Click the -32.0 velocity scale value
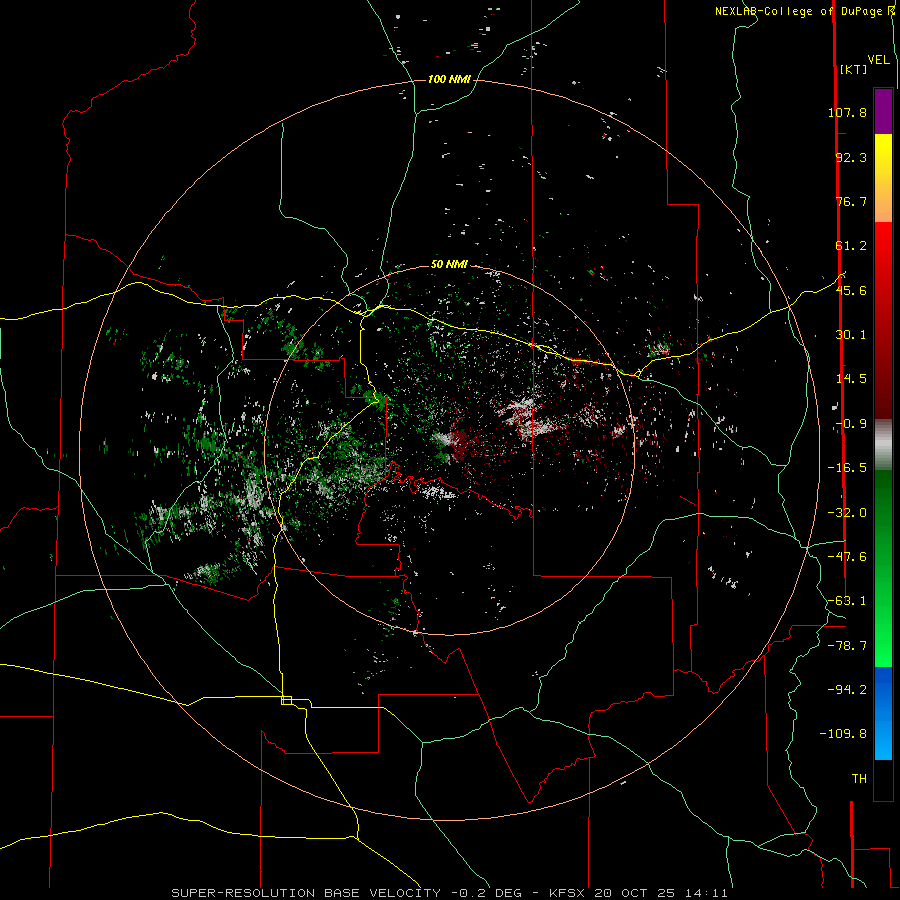This screenshot has width=900, height=900. [847, 513]
